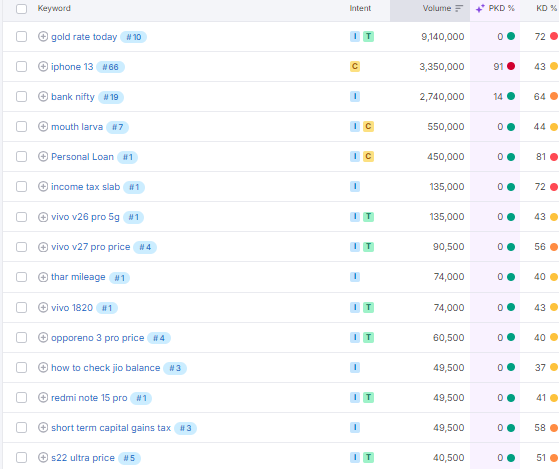Check the box for gold rate today
This screenshot has width=559, height=469.
(x=21, y=36)
